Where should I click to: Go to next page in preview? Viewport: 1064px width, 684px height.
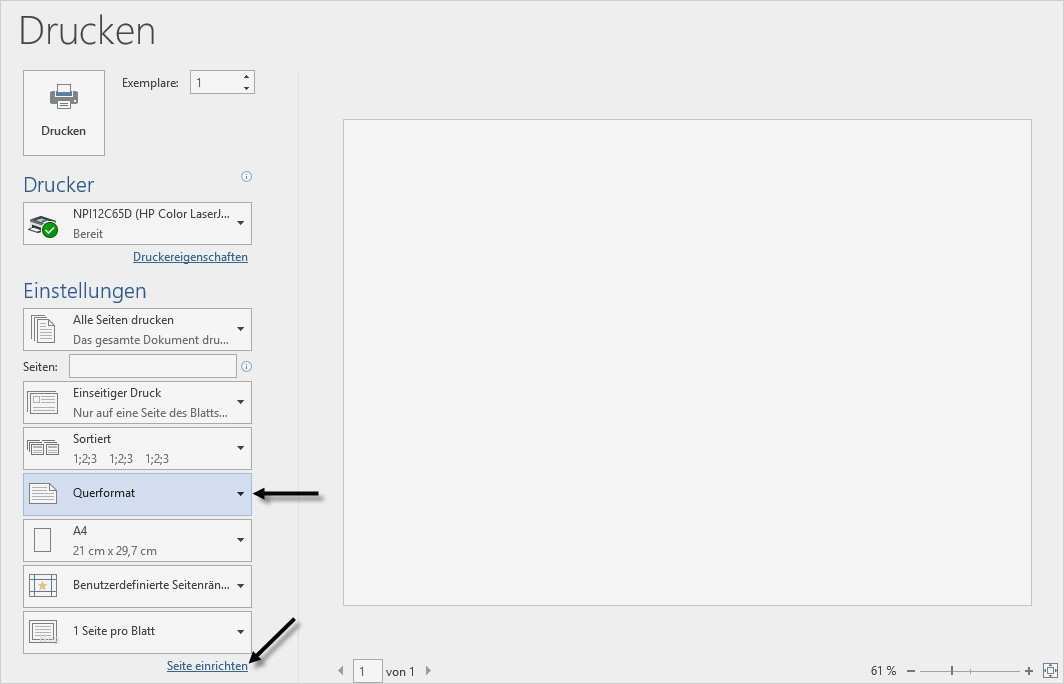coord(428,671)
